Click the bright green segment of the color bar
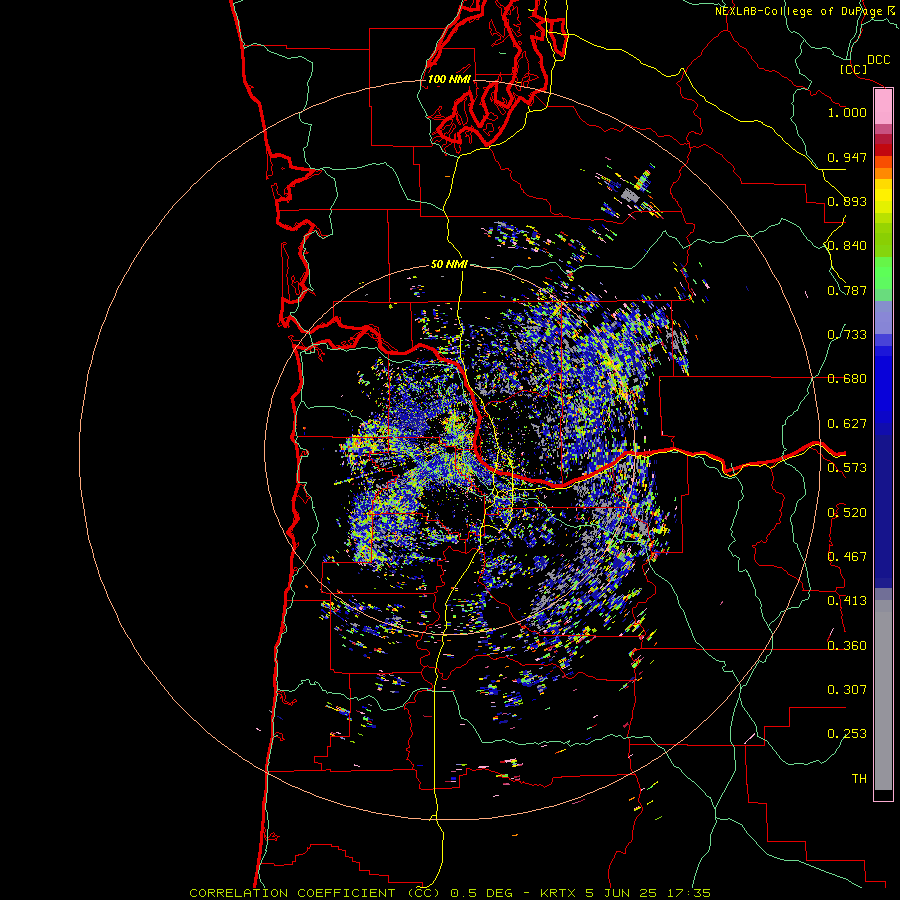 pos(883,273)
